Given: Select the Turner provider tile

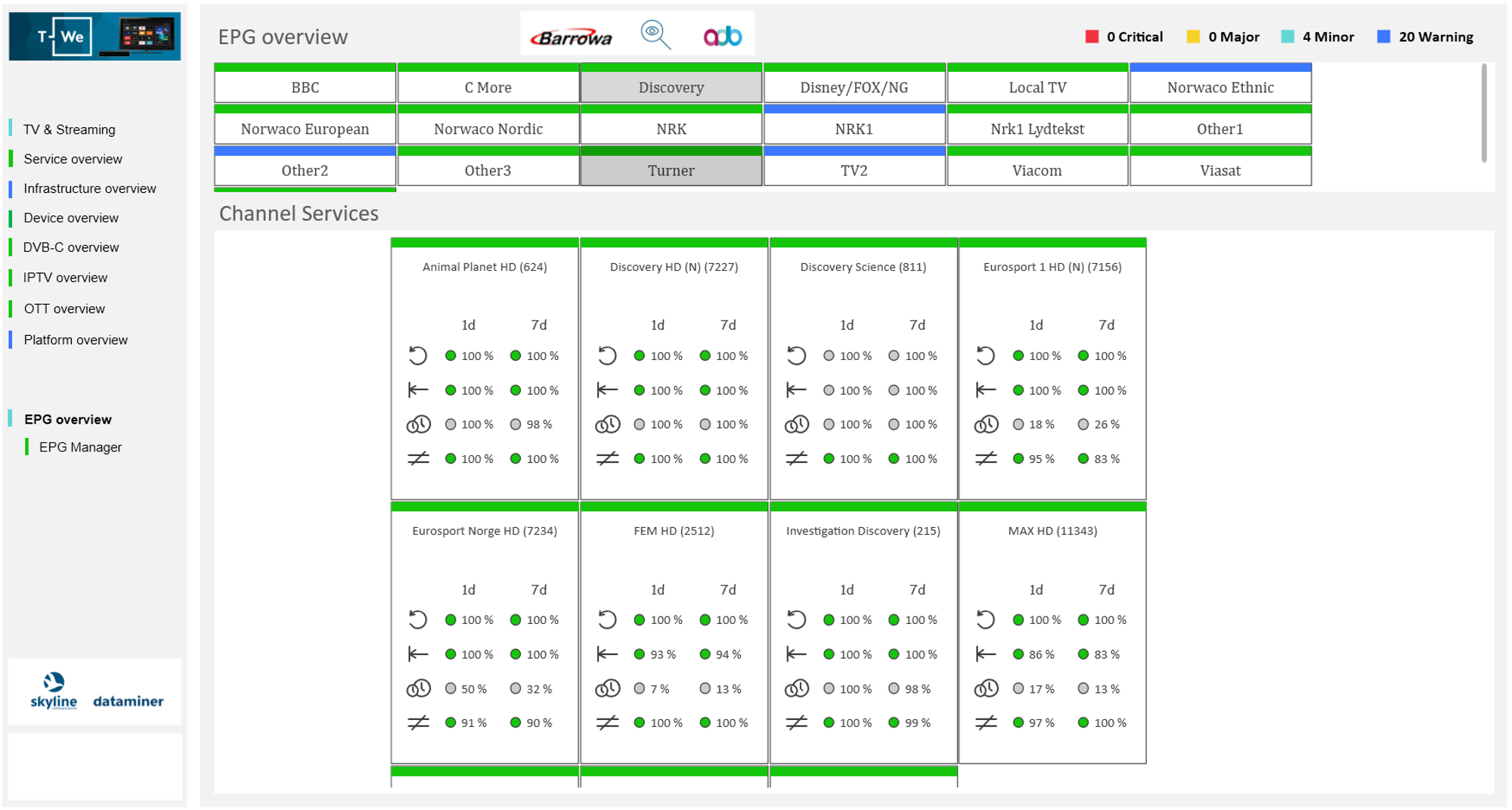Looking at the screenshot, I should pyautogui.click(x=671, y=166).
